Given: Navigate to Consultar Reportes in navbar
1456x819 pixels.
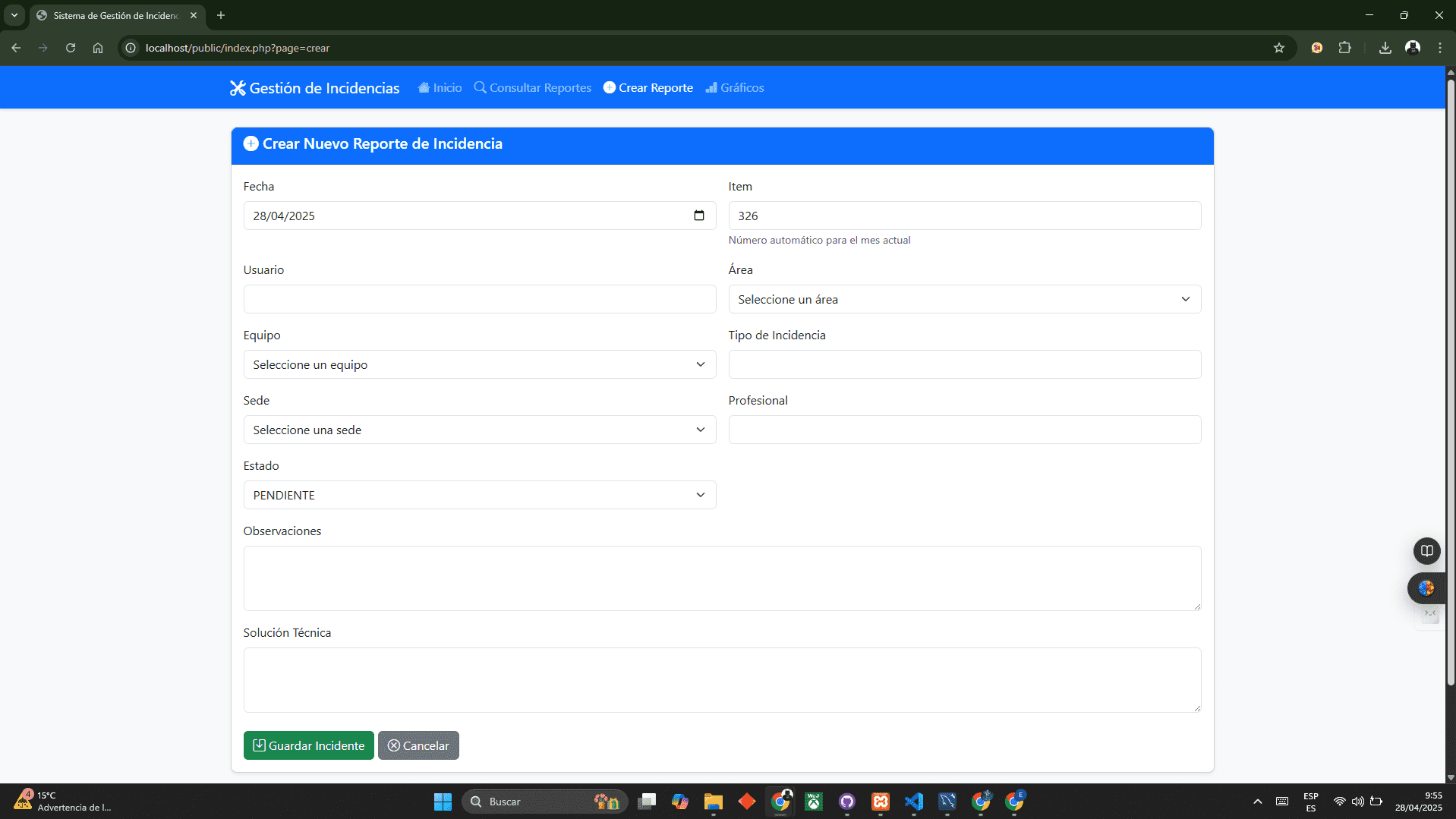Looking at the screenshot, I should click(x=532, y=88).
